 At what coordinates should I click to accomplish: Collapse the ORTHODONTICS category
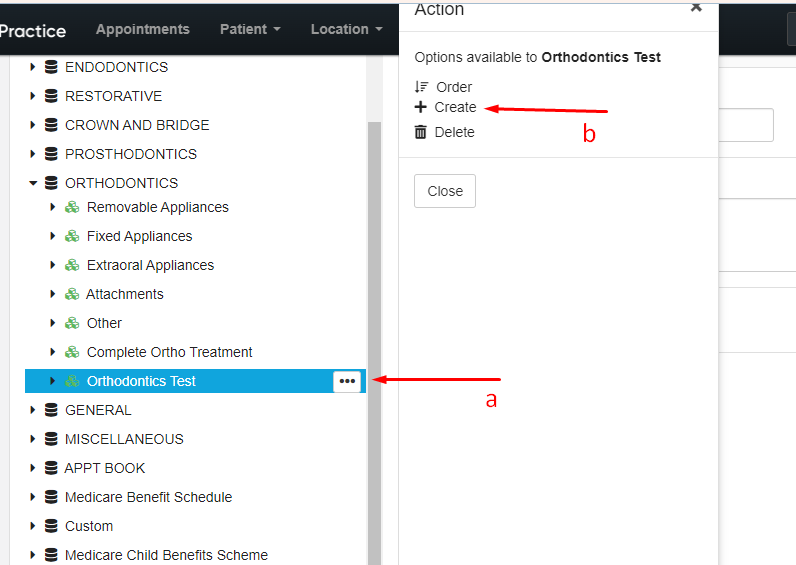[33, 183]
